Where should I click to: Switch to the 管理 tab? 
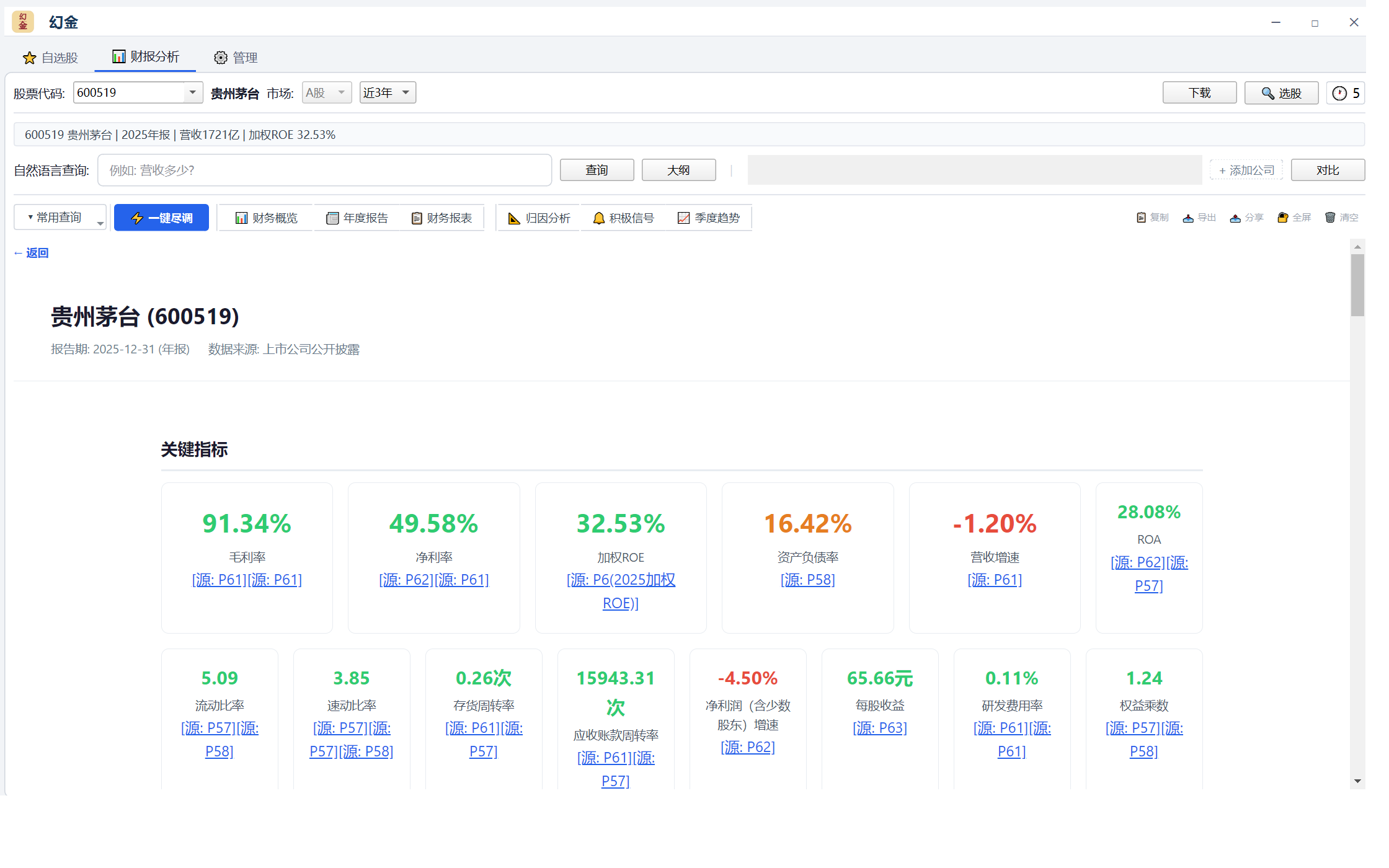[236, 58]
